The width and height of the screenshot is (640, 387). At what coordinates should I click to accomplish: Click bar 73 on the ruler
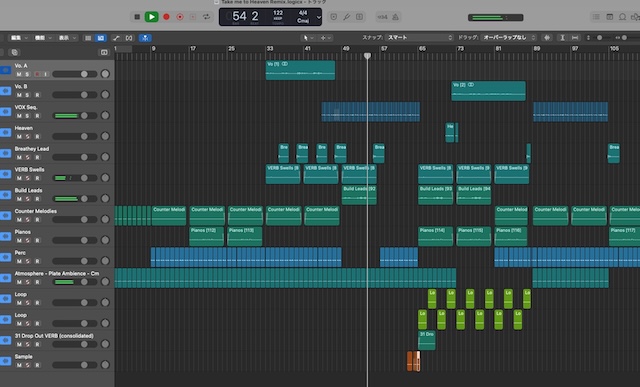tap(460, 49)
